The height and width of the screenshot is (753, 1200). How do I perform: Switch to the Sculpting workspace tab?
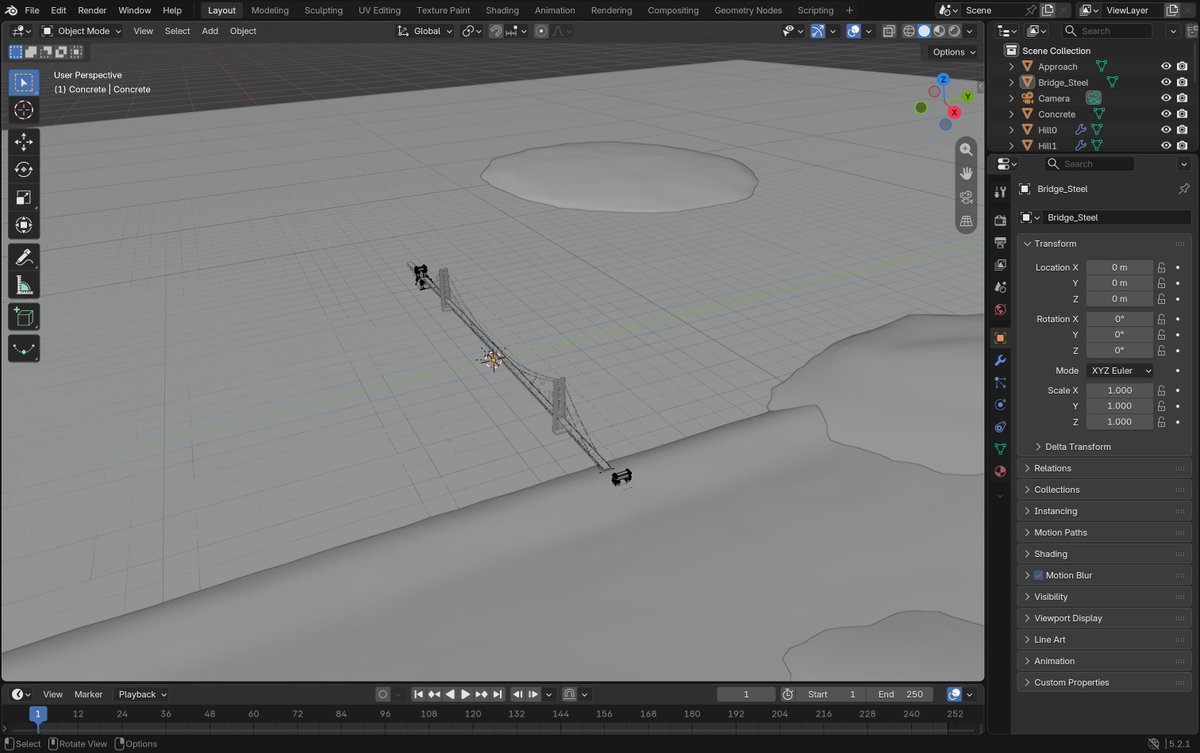tap(323, 10)
